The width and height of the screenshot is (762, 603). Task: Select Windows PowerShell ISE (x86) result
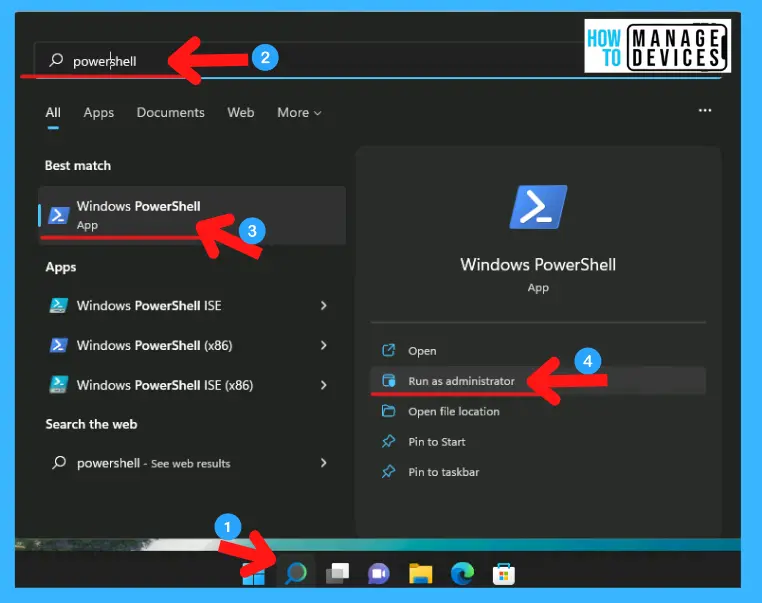pos(192,385)
